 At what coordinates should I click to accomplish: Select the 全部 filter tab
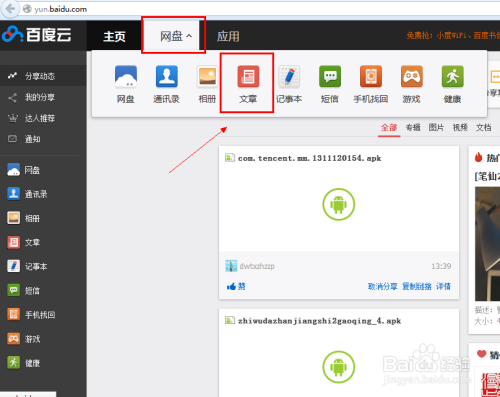click(x=389, y=127)
